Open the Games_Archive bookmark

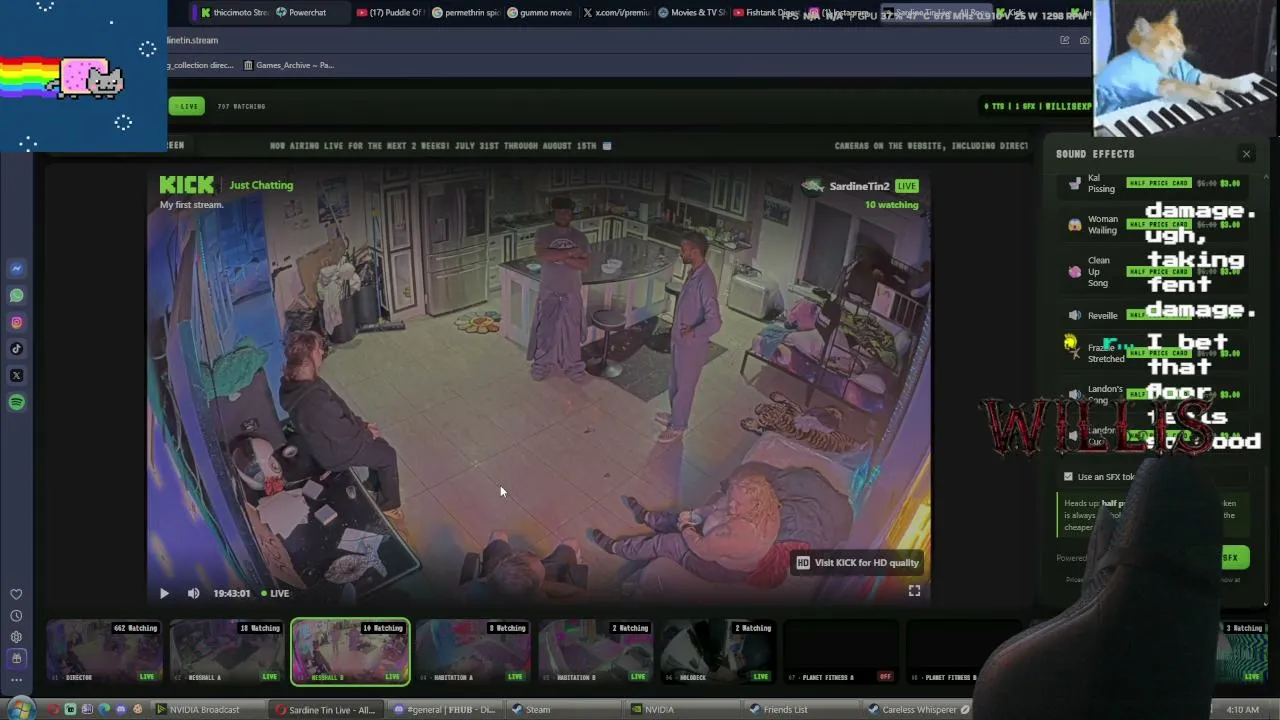[x=289, y=65]
